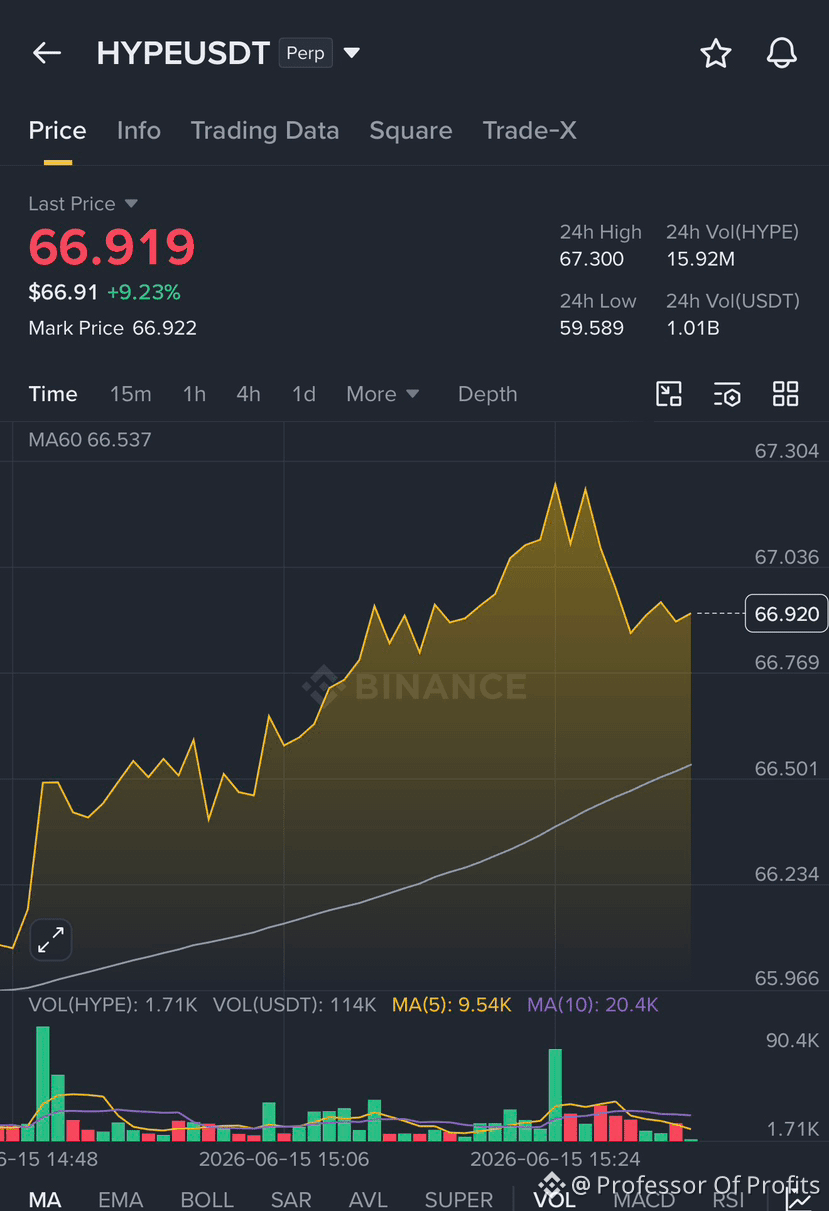Select the 1d chart interval
The width and height of the screenshot is (829, 1211).
tap(304, 394)
